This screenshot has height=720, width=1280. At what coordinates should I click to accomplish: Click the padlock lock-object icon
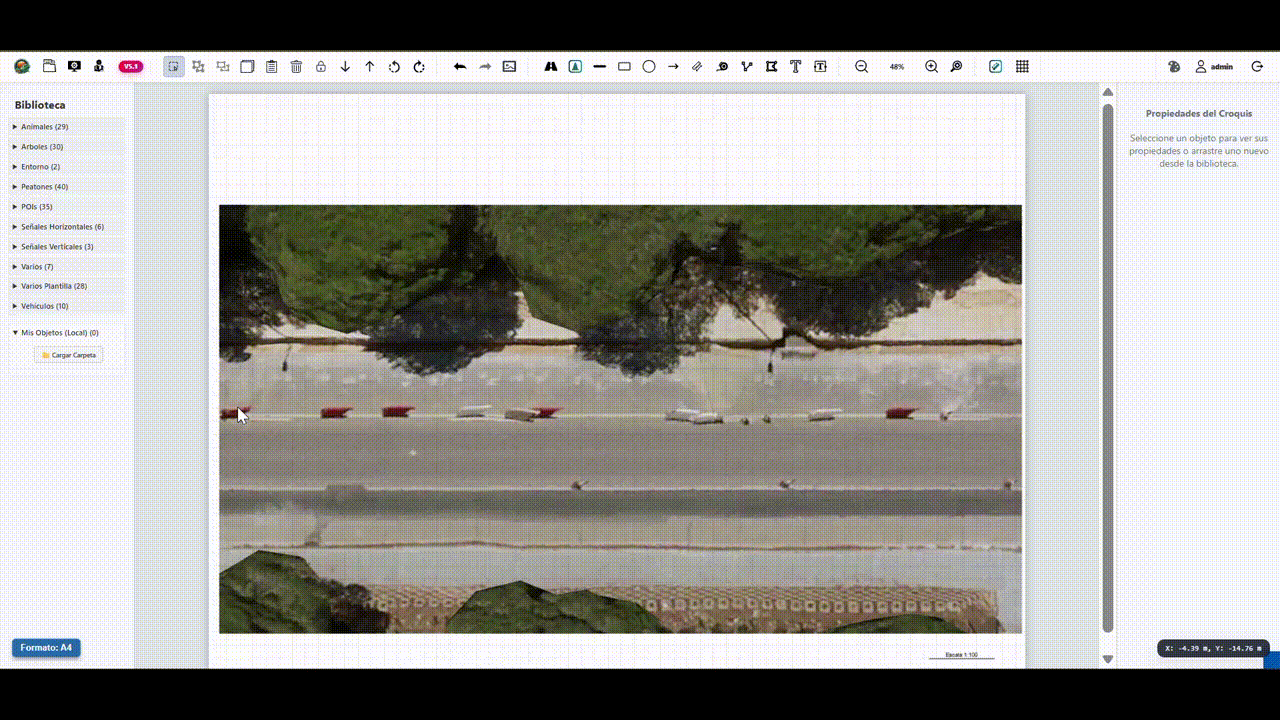point(321,67)
